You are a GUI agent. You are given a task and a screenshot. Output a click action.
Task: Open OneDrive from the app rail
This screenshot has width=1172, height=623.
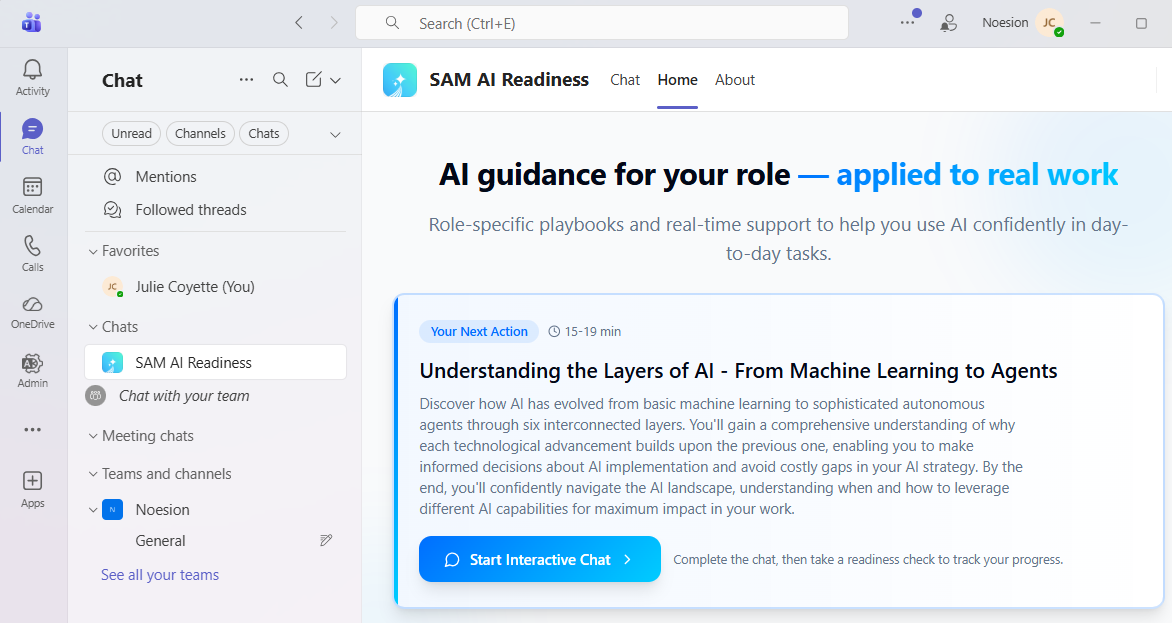(33, 304)
